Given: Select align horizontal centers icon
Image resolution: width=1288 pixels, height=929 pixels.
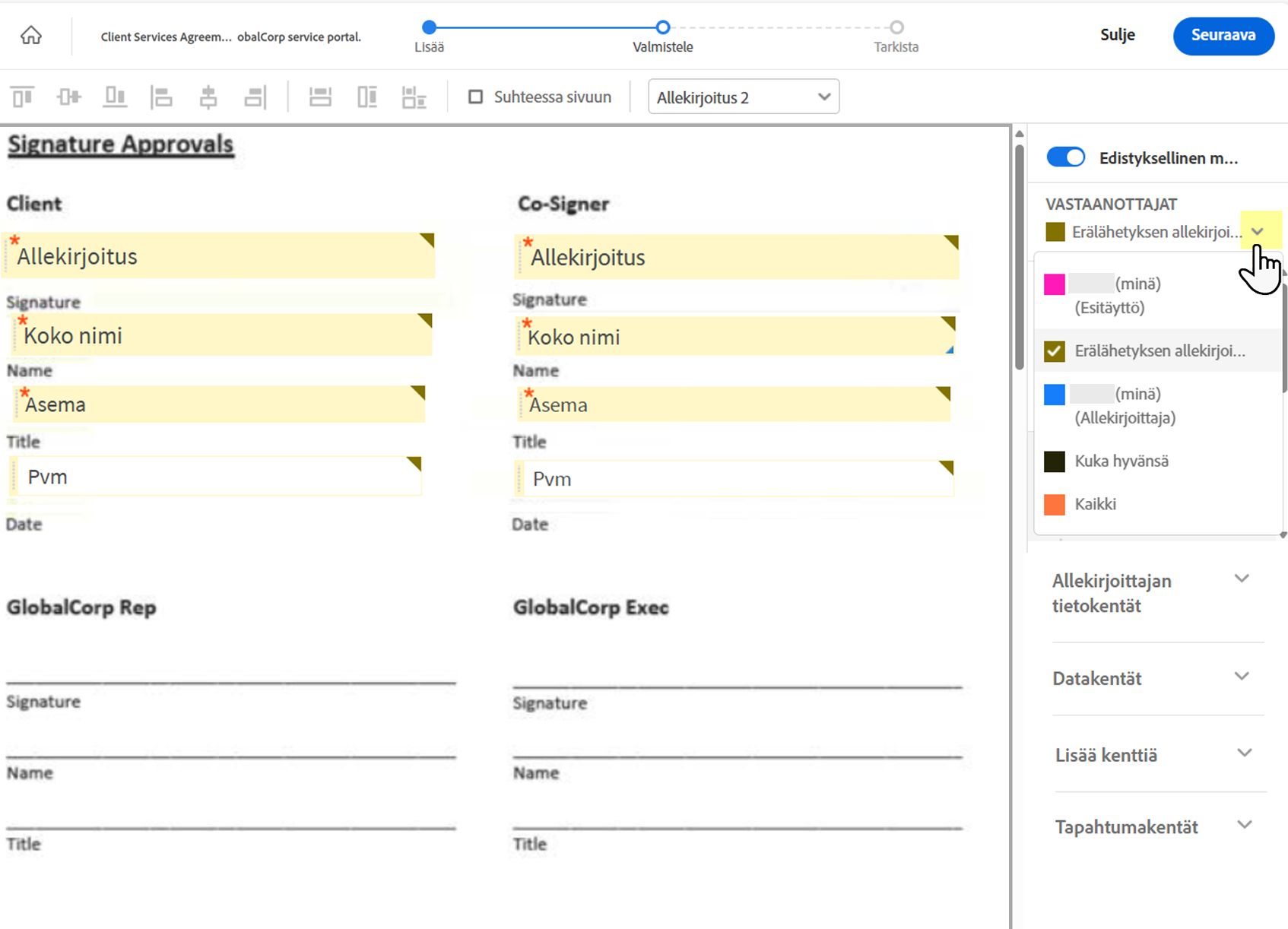Looking at the screenshot, I should (208, 97).
